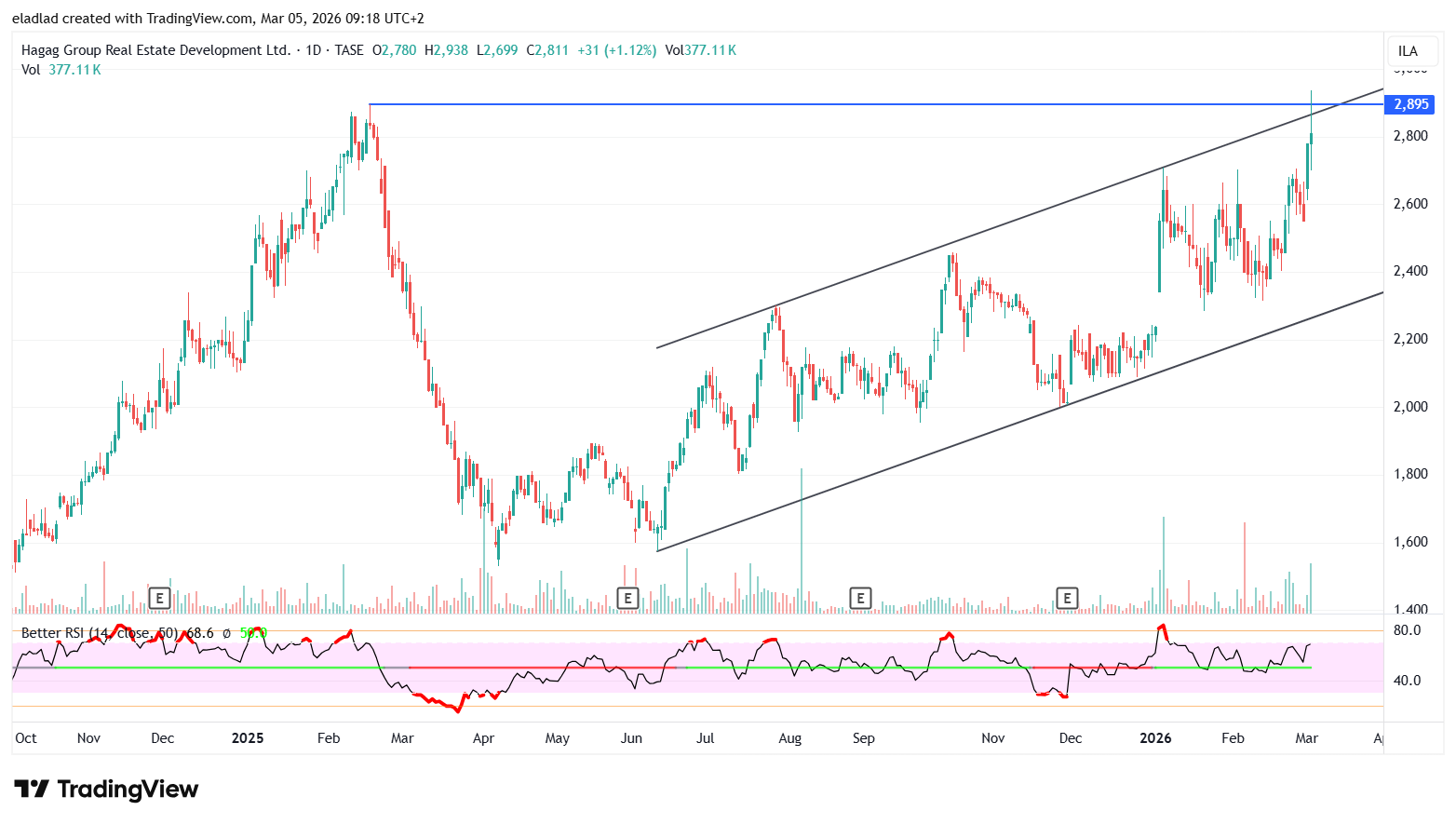Click the earnings E marker near December 2025
1456x824 pixels.
pyautogui.click(x=1067, y=598)
